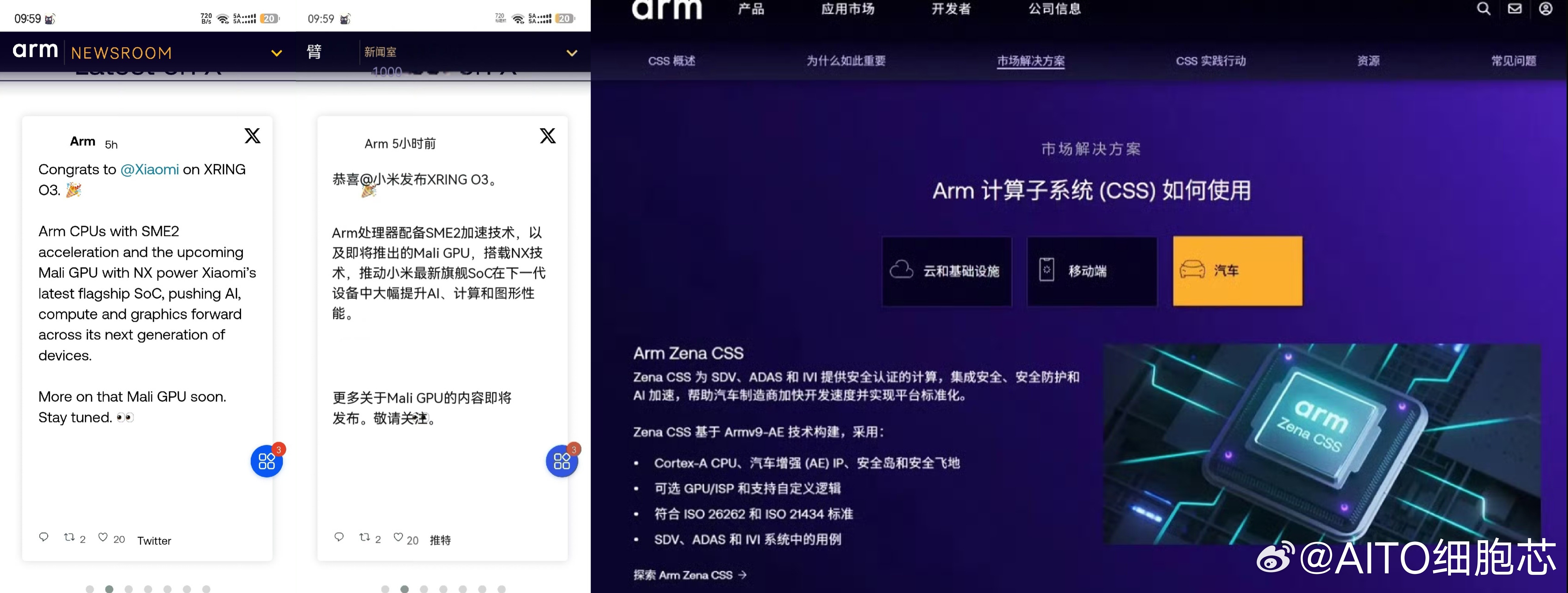This screenshot has width=1568, height=593.
Task: Open the mail icon in the Arm website header
Action: 1515,8
